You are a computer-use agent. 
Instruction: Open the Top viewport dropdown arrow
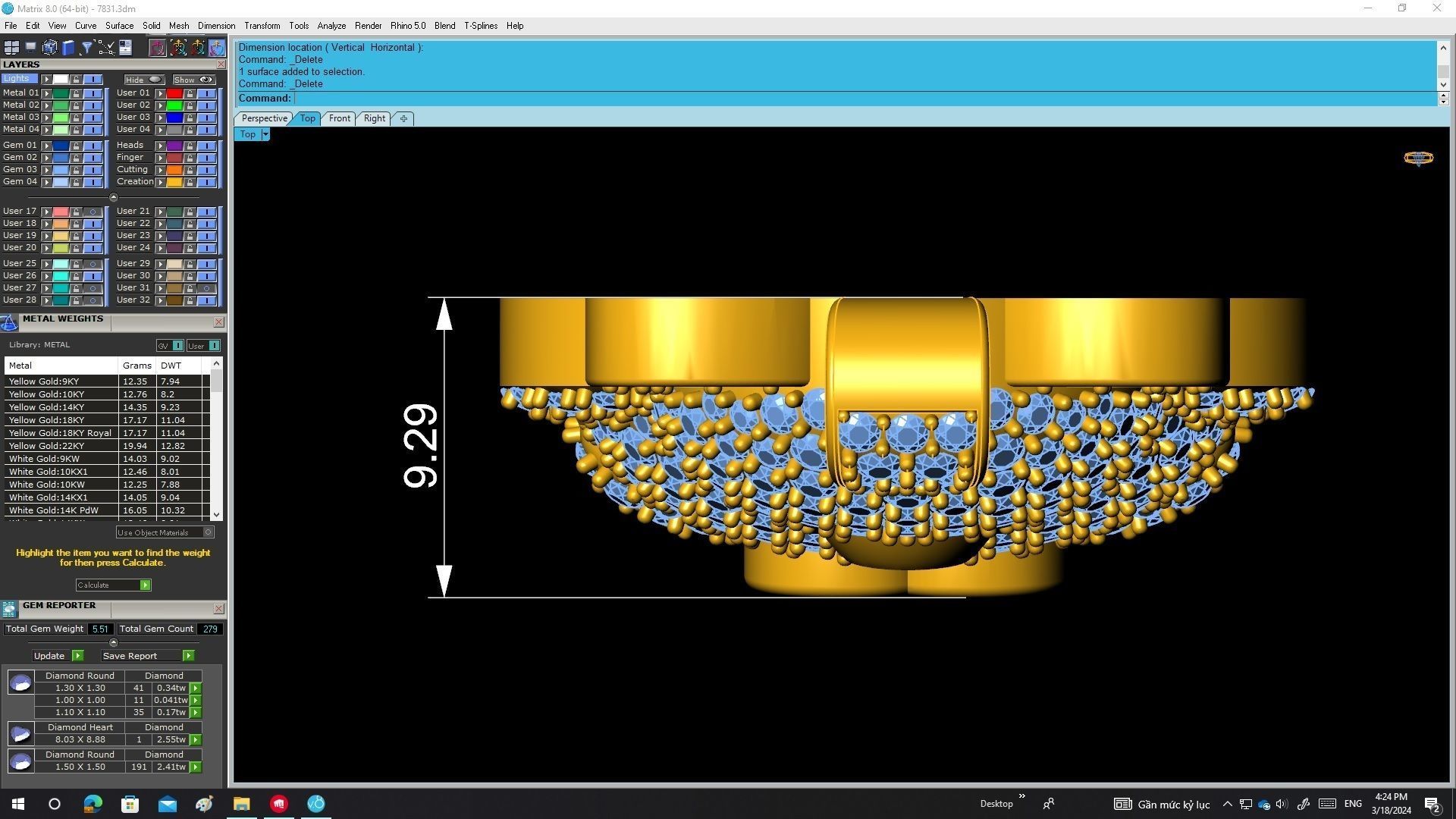tap(265, 134)
